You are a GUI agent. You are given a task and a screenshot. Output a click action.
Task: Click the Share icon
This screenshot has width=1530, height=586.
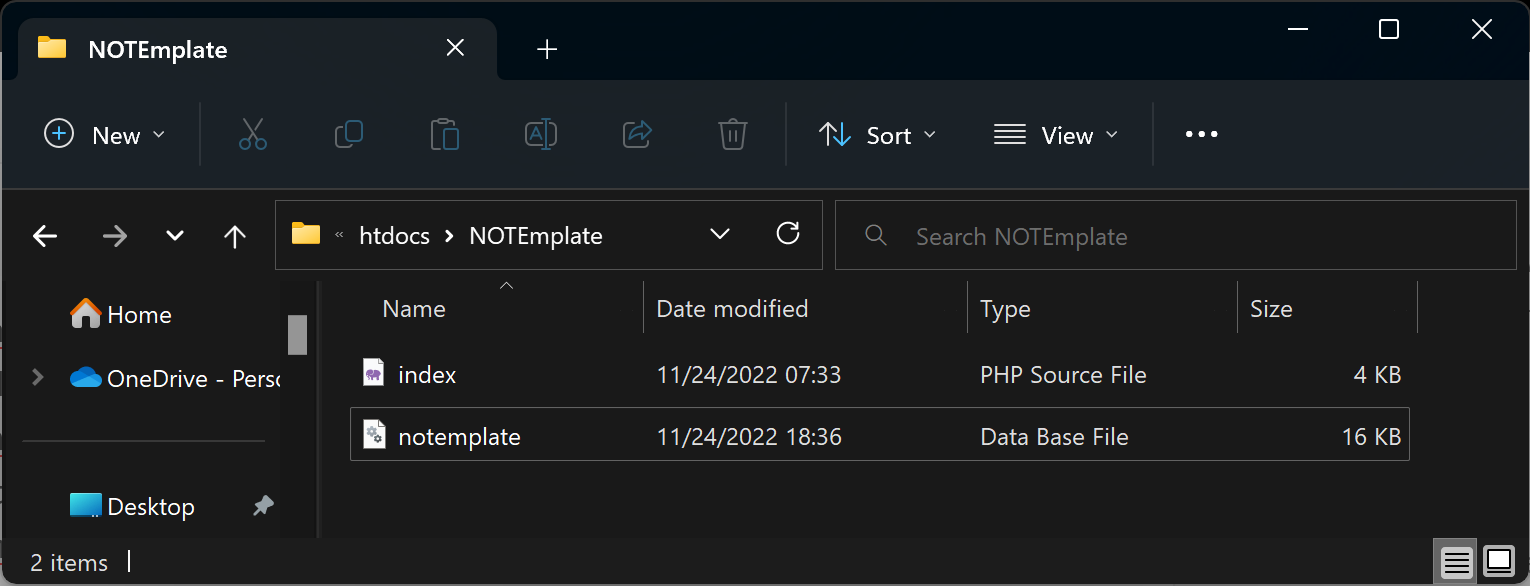pos(637,134)
